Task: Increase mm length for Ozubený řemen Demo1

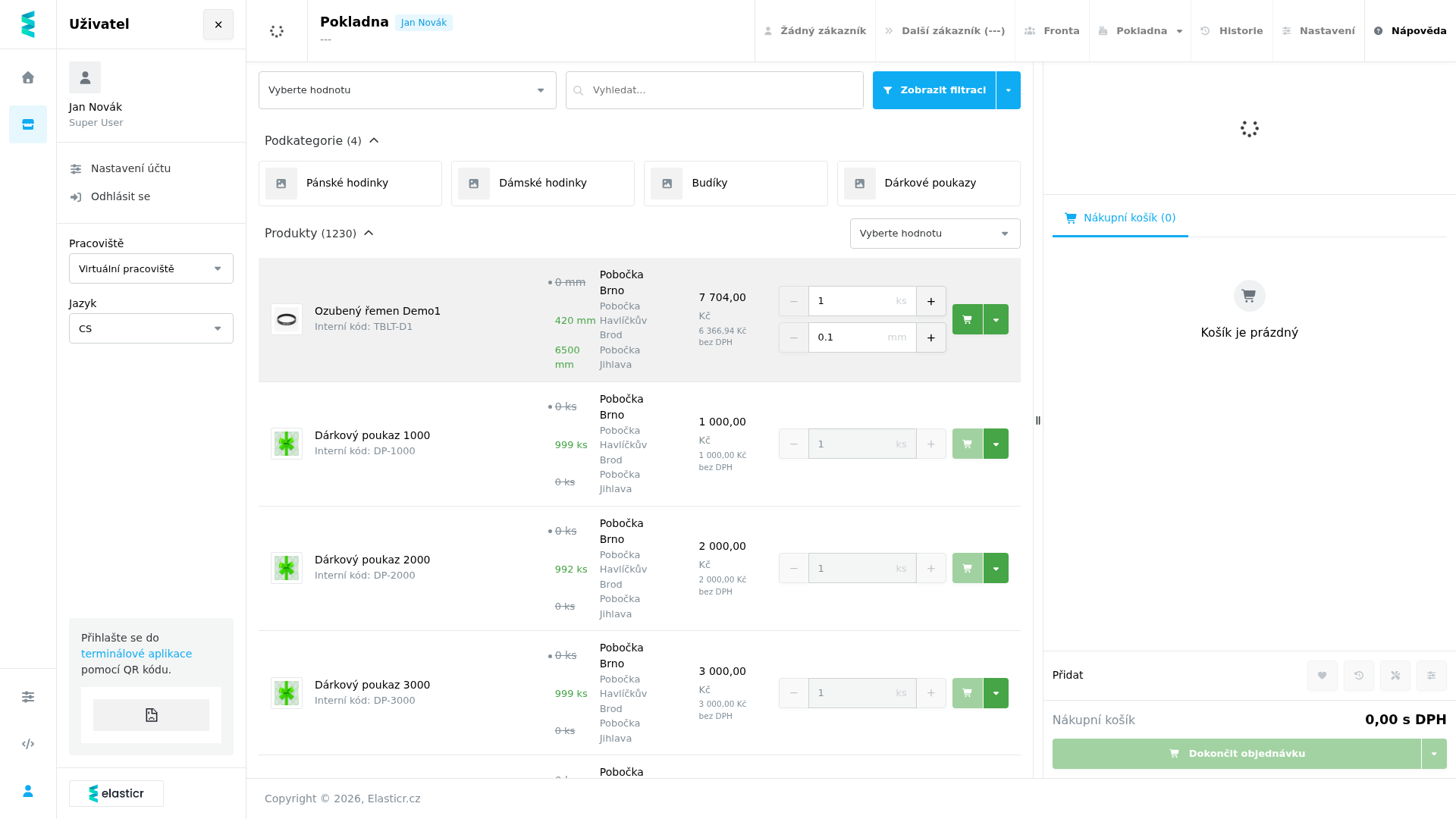Action: tap(931, 337)
